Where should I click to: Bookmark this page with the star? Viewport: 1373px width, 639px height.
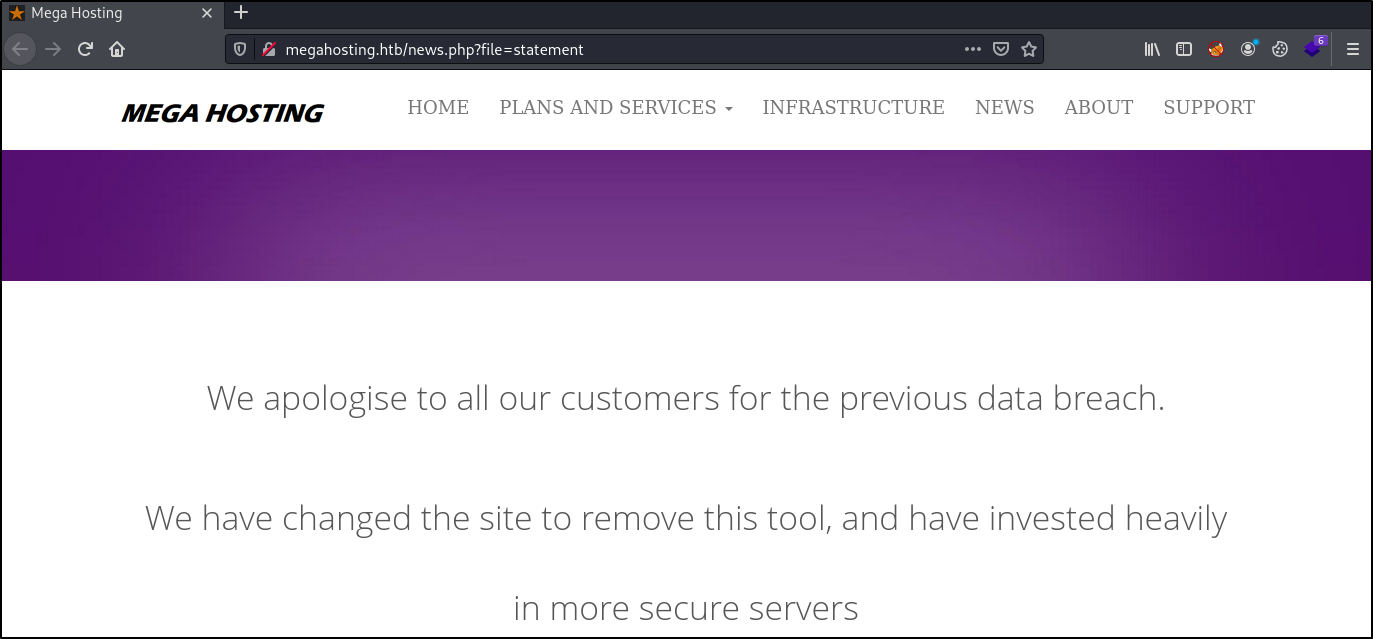[1029, 48]
